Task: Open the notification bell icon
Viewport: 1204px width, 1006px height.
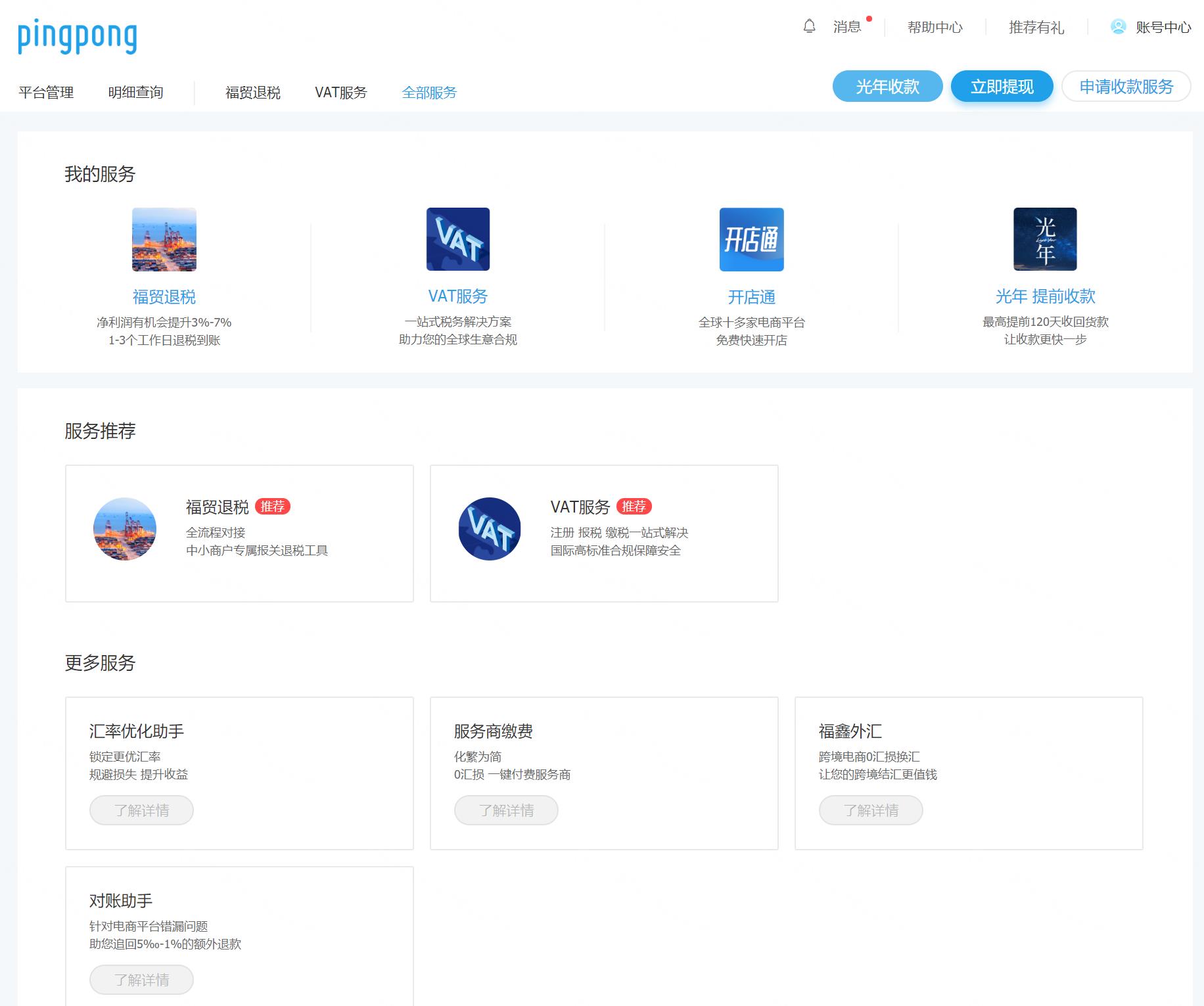Action: pyautogui.click(x=810, y=26)
